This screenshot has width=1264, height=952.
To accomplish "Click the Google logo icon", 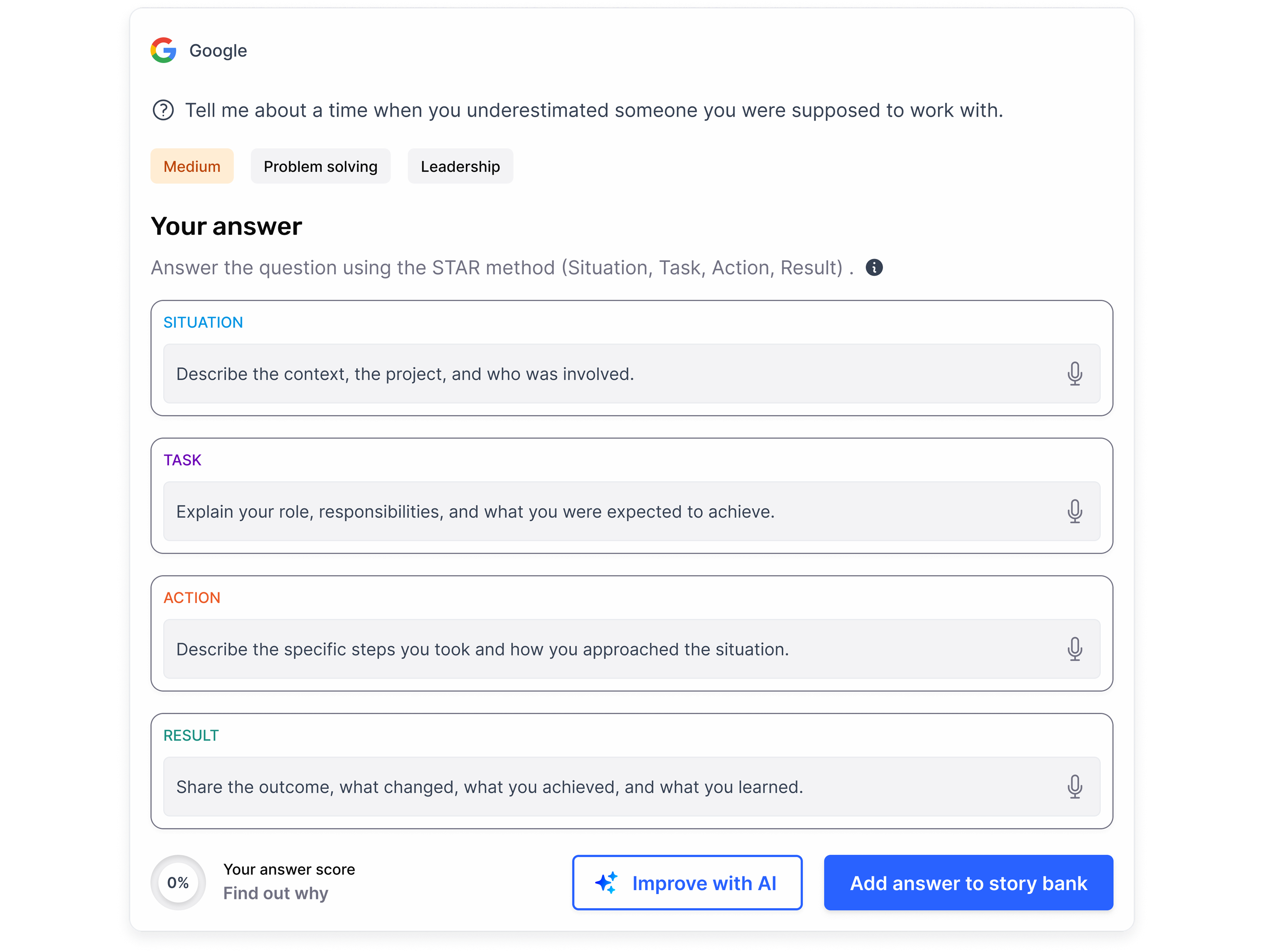I will tap(163, 50).
